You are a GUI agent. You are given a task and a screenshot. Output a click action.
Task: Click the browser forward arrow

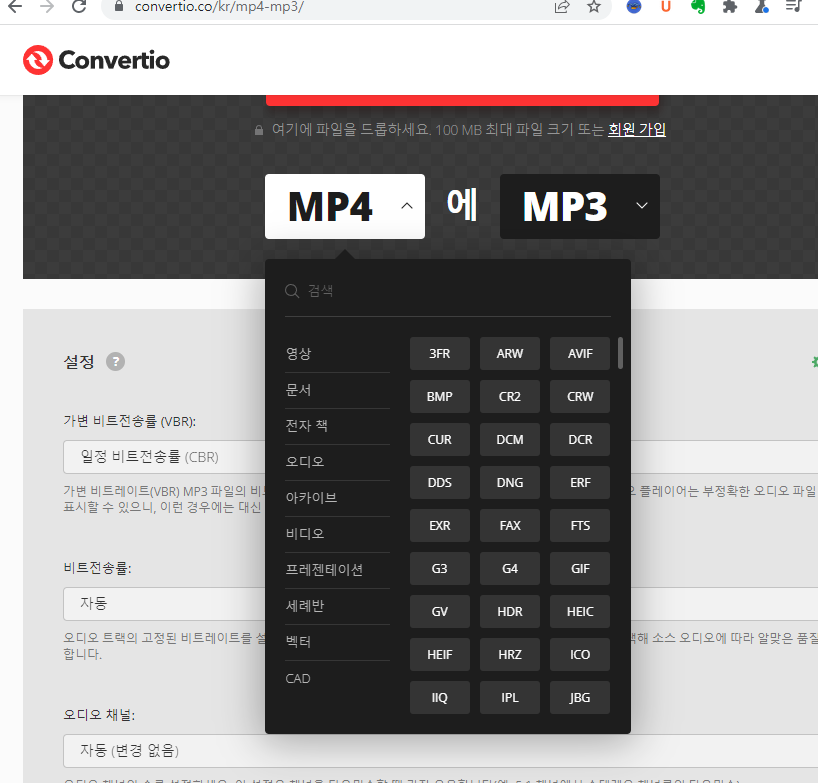point(47,7)
